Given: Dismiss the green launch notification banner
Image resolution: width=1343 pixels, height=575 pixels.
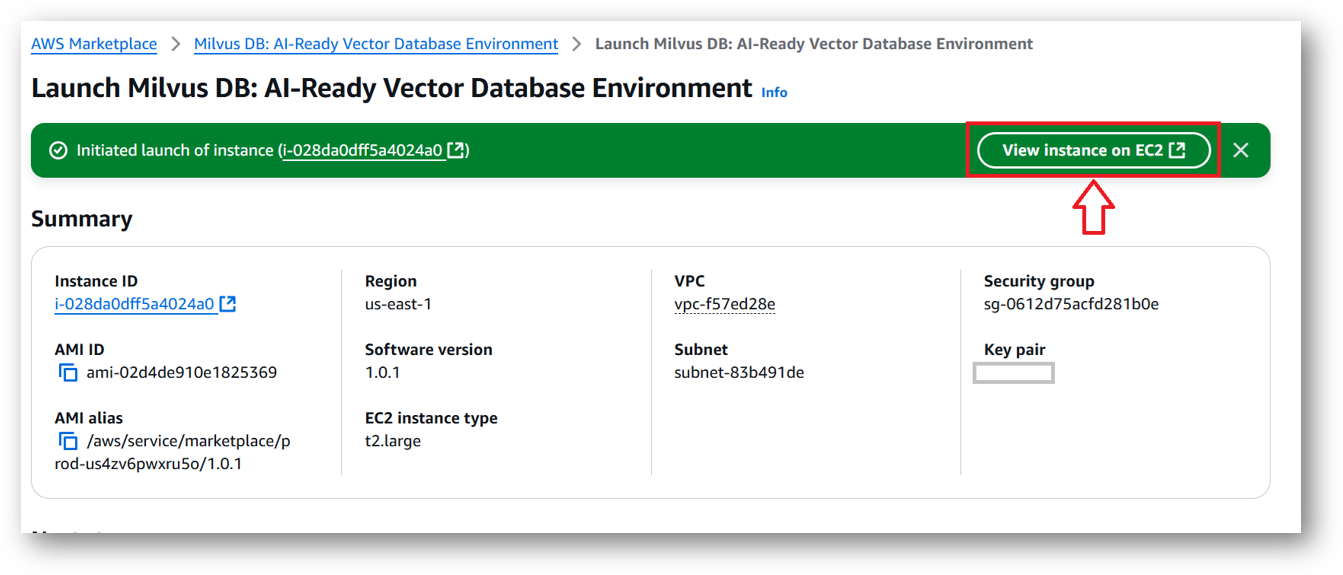Looking at the screenshot, I should [1241, 150].
